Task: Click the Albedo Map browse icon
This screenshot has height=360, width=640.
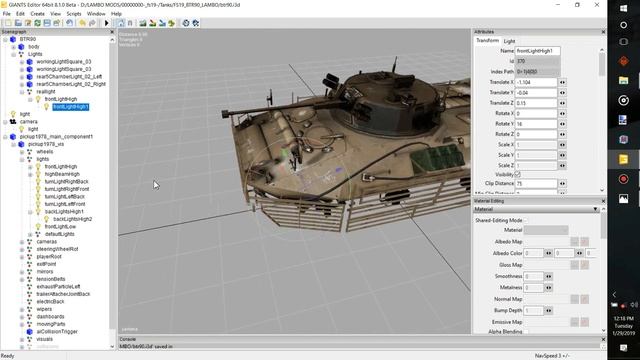Action: point(575,242)
